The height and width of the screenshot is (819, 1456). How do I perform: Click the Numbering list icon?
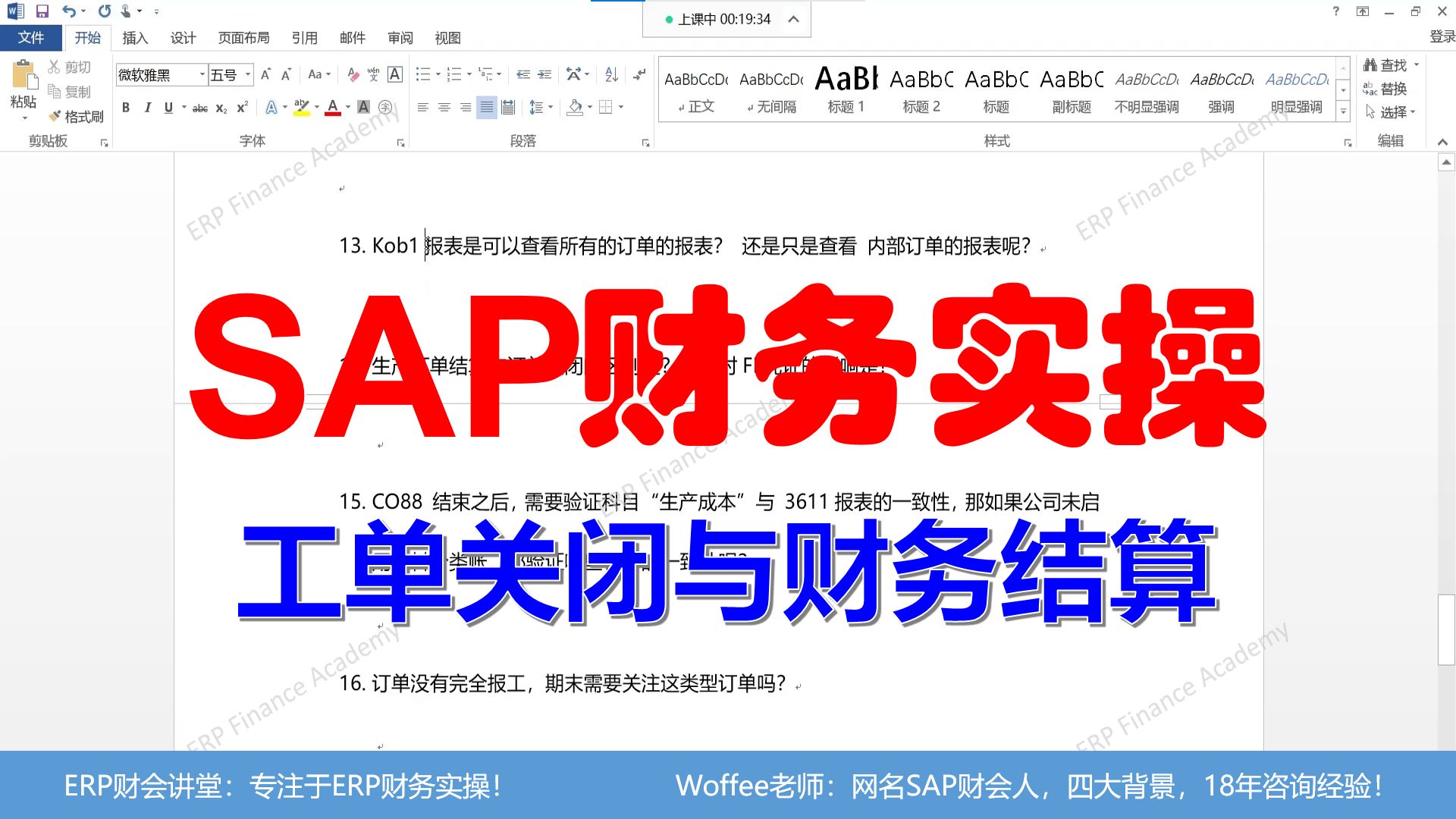(454, 74)
